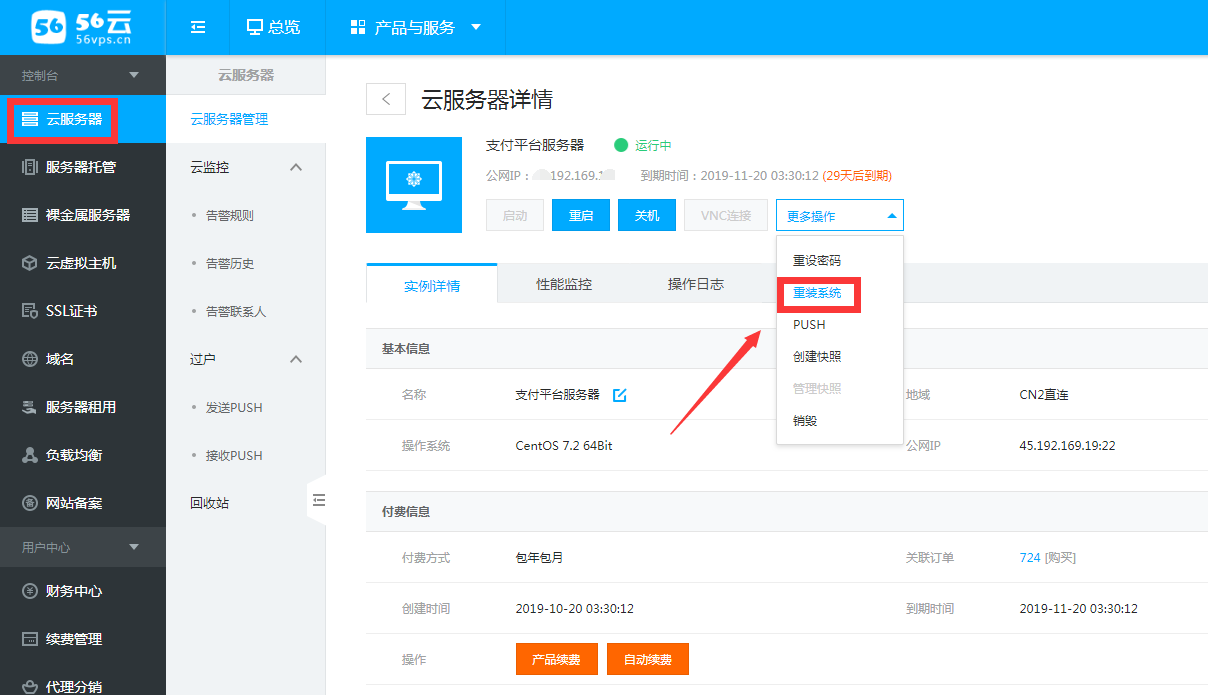Open 域名 in the sidebar

(60, 359)
